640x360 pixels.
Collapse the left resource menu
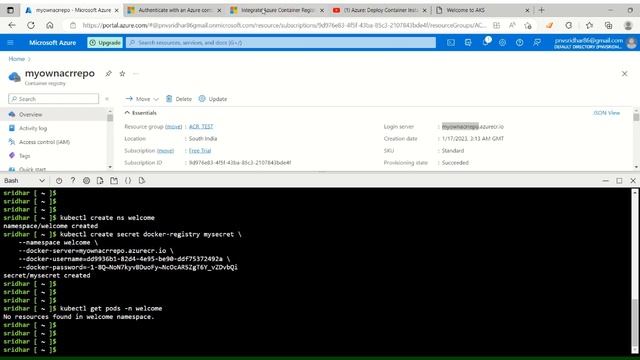107,99
